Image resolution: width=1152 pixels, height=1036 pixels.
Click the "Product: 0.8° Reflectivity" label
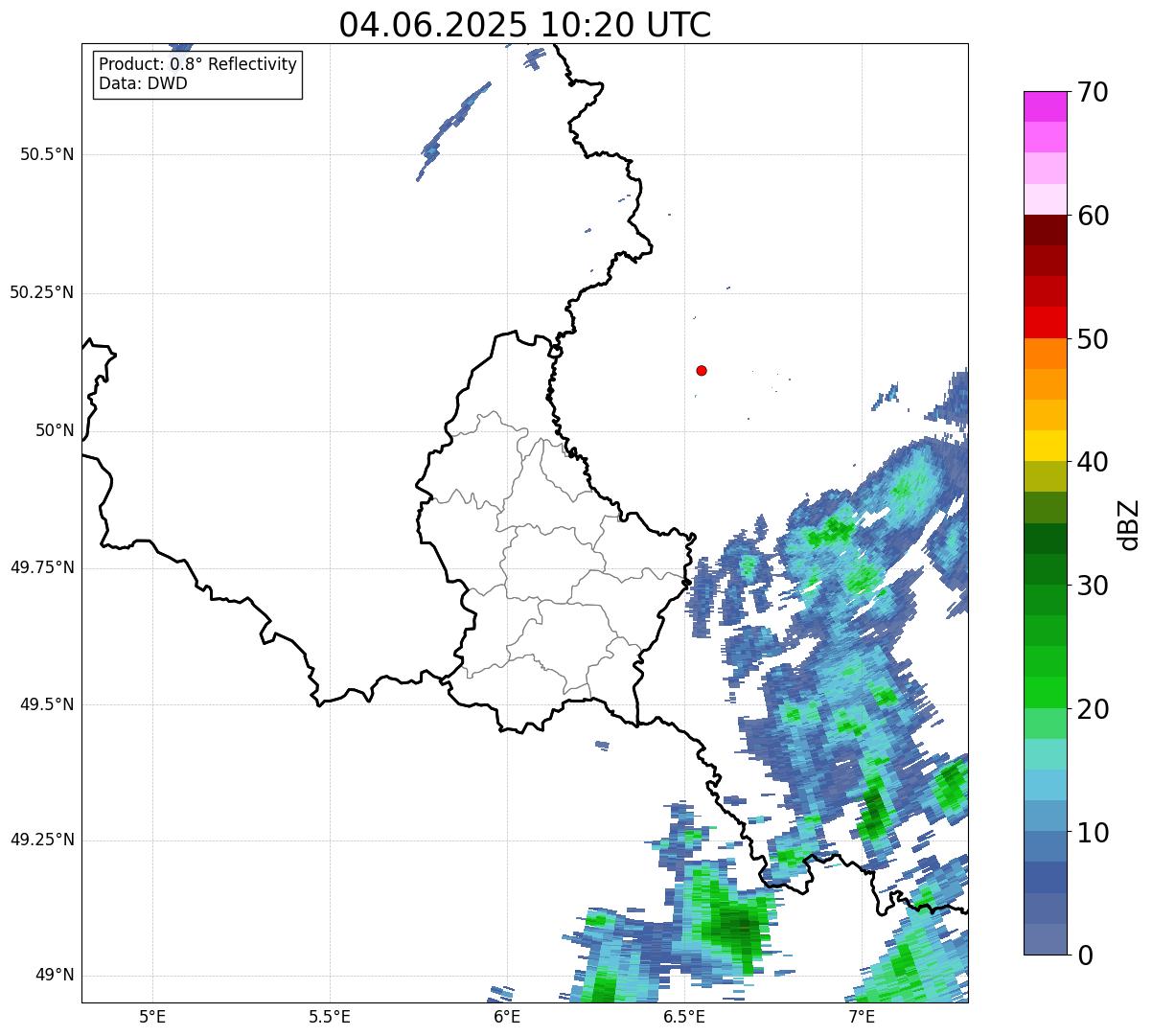pyautogui.click(x=198, y=64)
